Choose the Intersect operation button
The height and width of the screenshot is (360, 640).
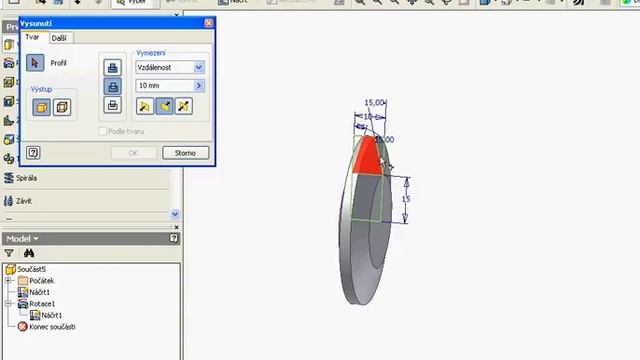pyautogui.click(x=113, y=105)
